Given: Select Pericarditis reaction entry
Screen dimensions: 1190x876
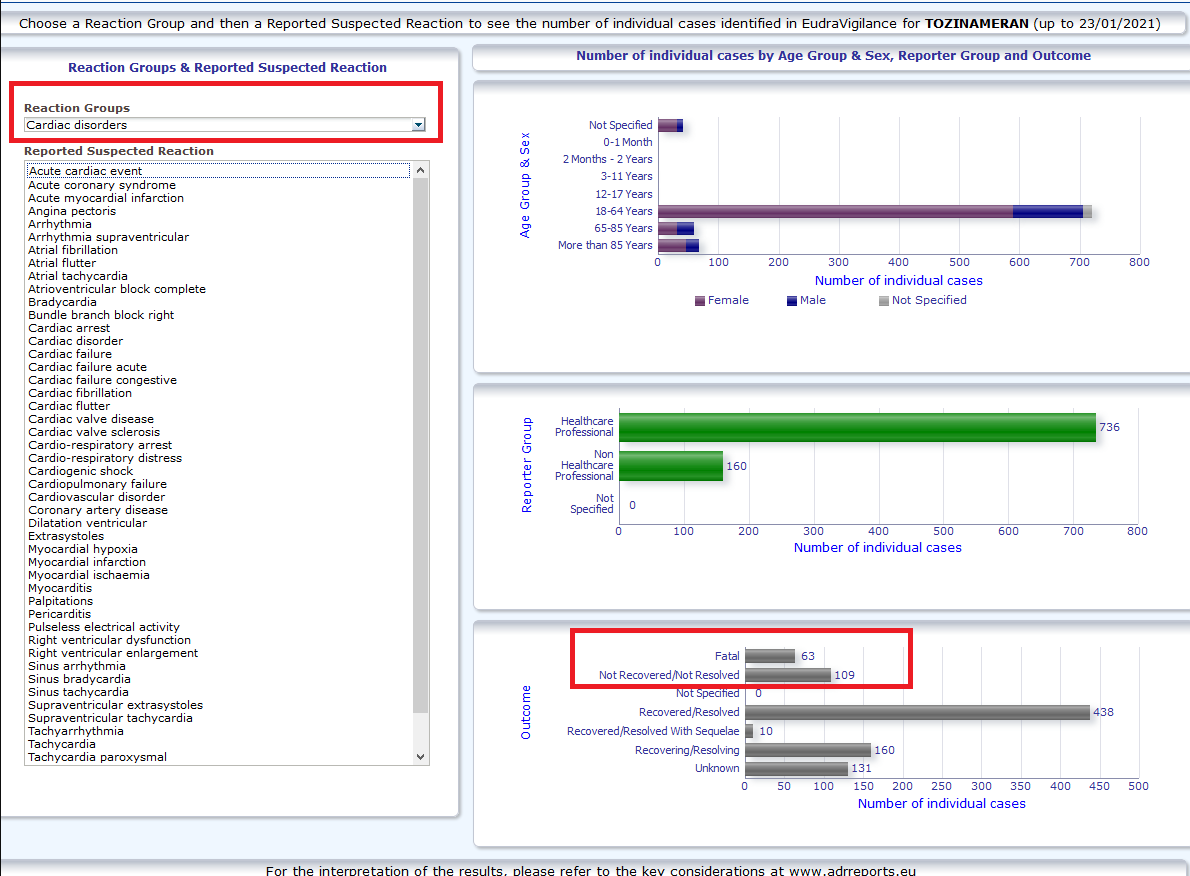Looking at the screenshot, I should 59,614.
